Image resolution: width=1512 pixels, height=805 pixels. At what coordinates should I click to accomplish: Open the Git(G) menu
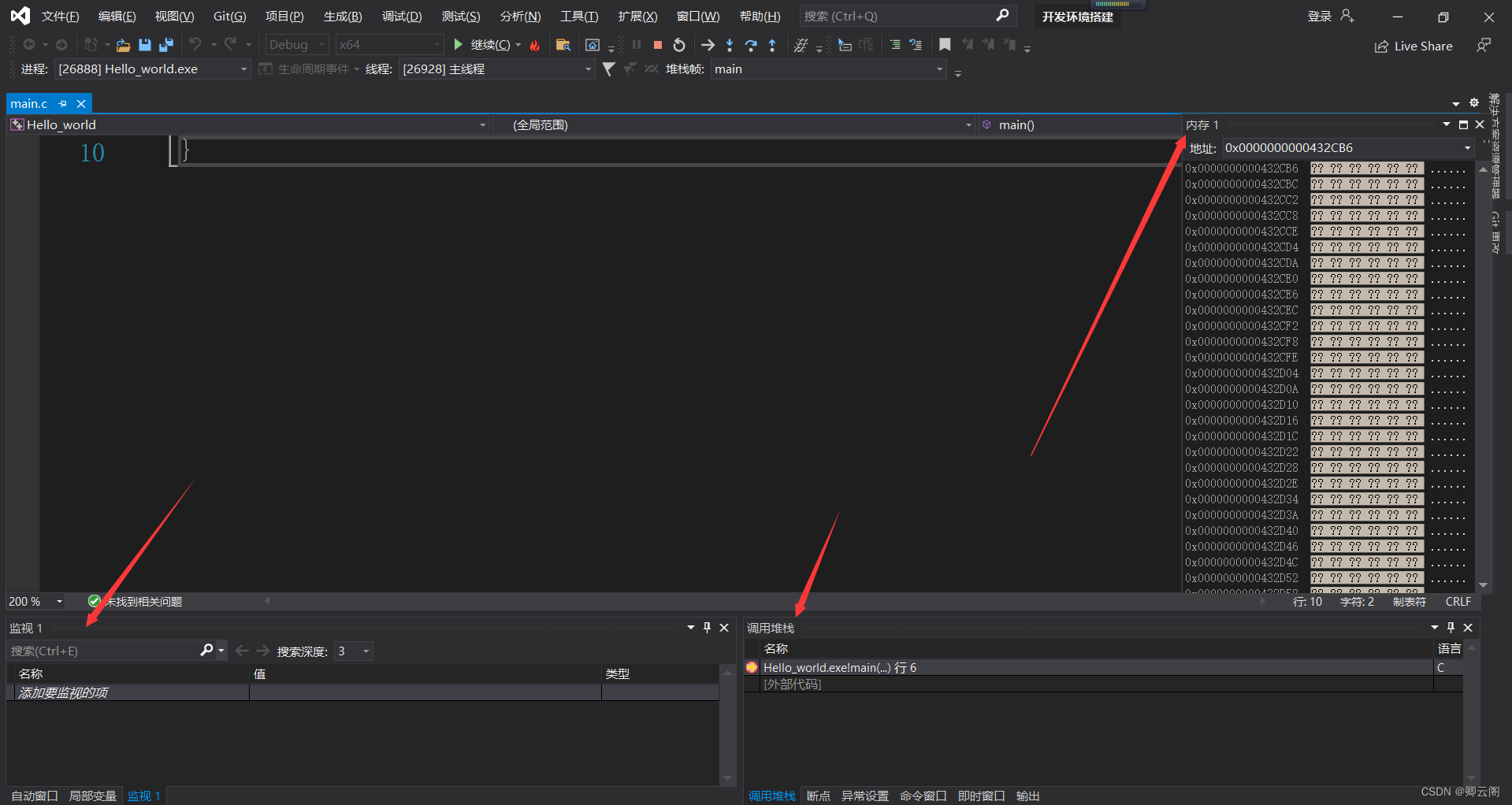229,16
